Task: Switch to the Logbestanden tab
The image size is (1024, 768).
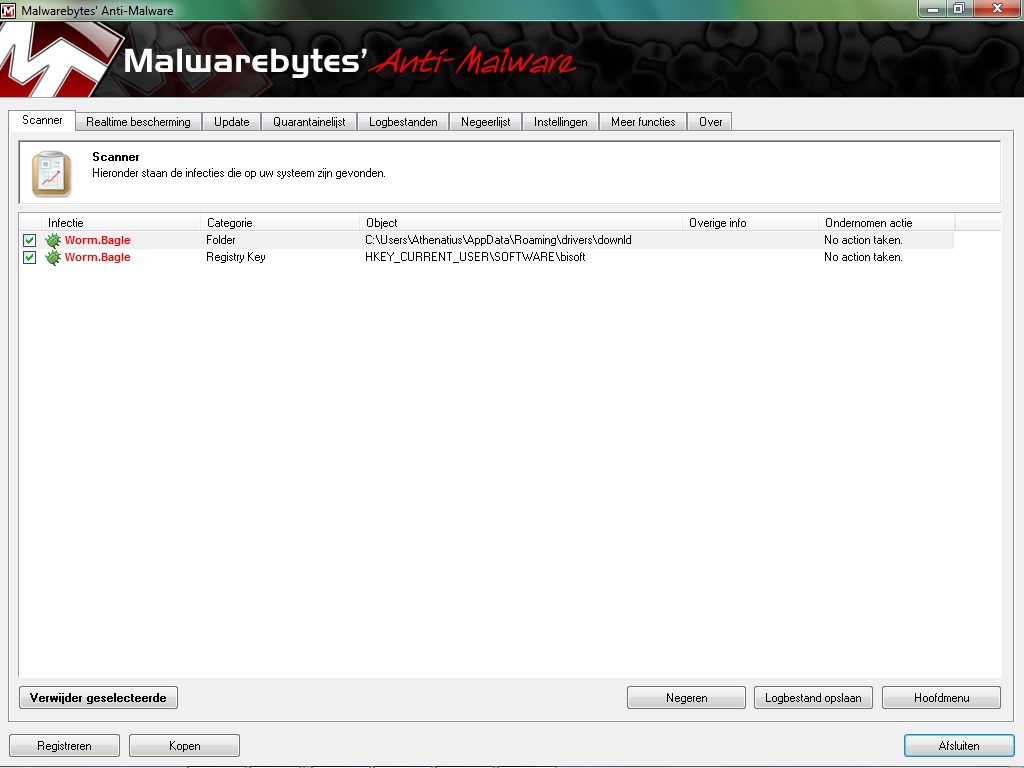Action: point(403,121)
